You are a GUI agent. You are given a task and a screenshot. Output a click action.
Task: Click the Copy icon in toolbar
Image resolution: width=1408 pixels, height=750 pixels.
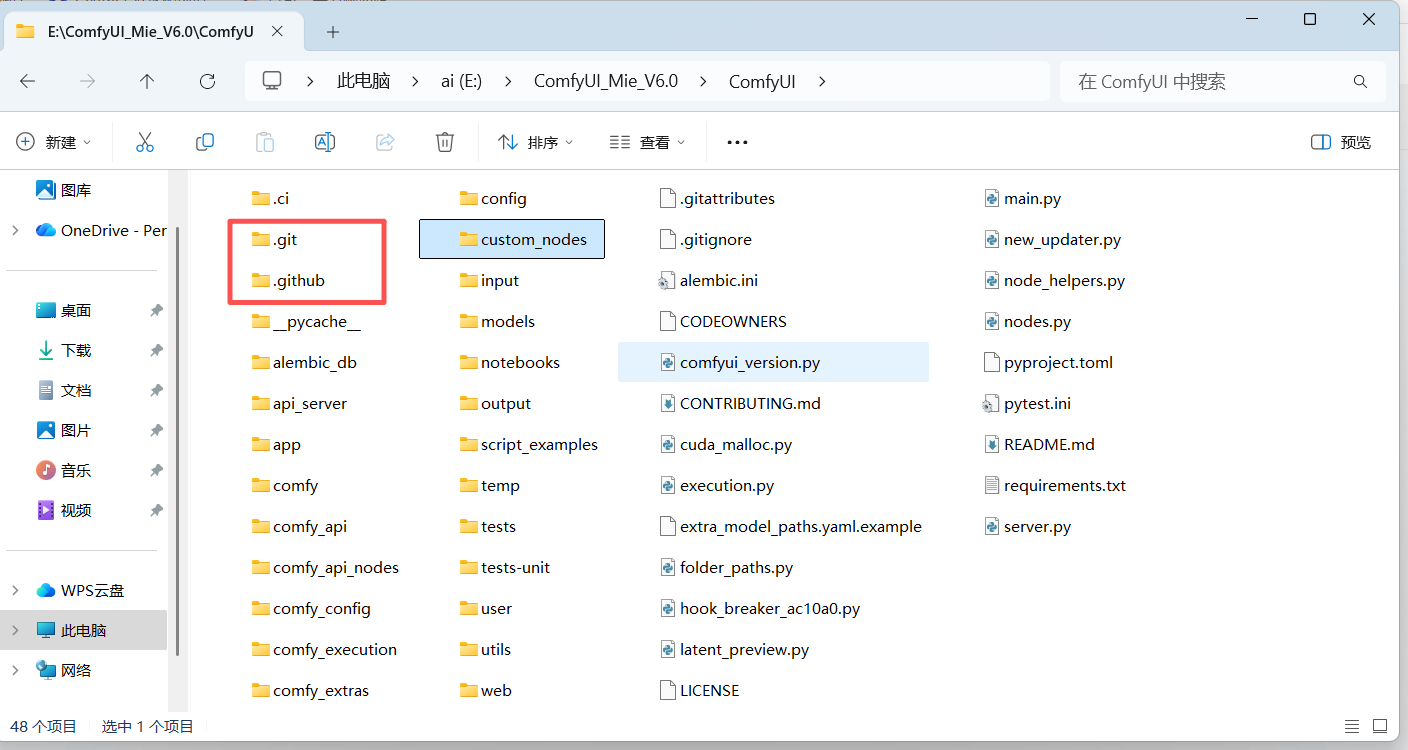[205, 142]
